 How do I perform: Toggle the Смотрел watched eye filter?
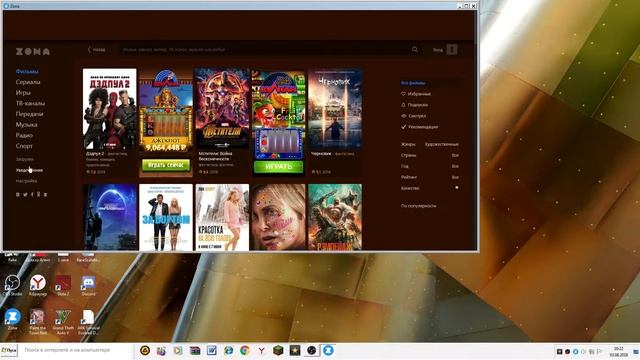(413, 116)
